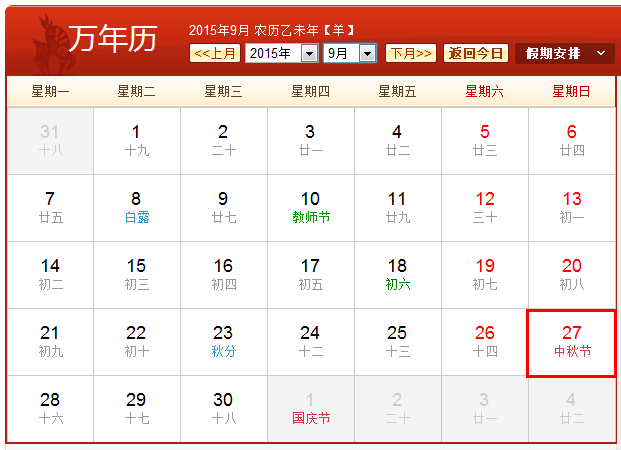Select September 18 with green 初六
621x450 pixels.
(x=398, y=275)
